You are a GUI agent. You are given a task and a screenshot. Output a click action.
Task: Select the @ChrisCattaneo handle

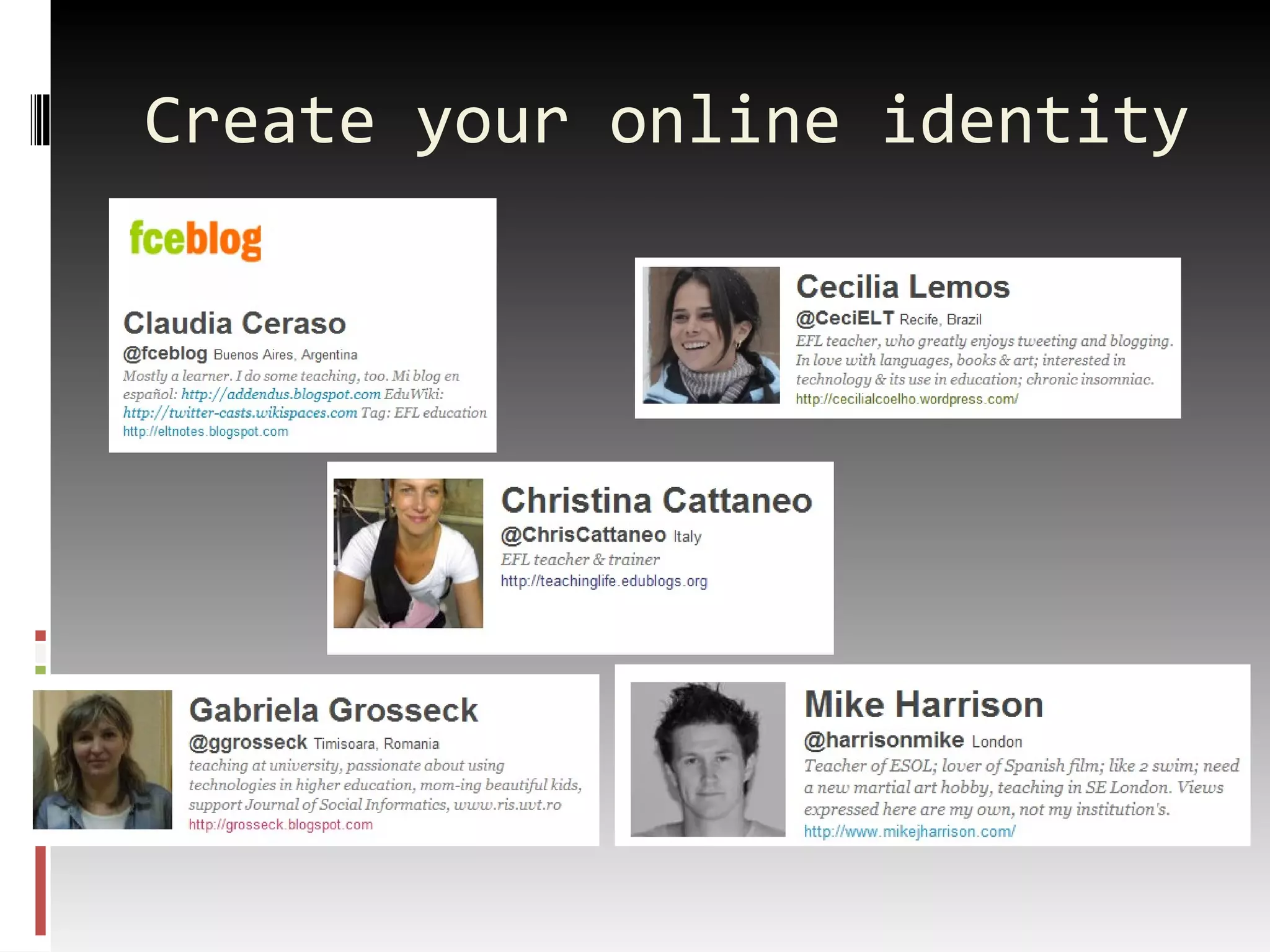(x=584, y=535)
